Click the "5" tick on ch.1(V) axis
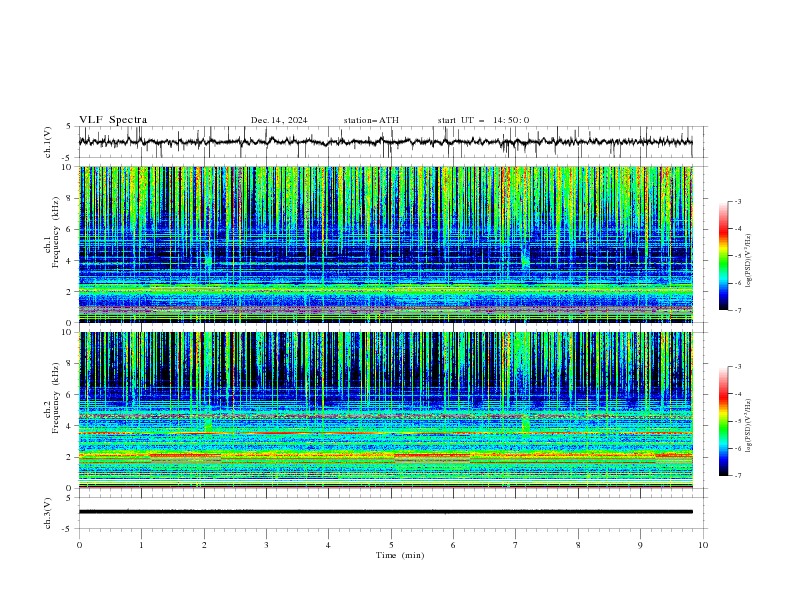Screen dimensions: 792x612 point(69,127)
